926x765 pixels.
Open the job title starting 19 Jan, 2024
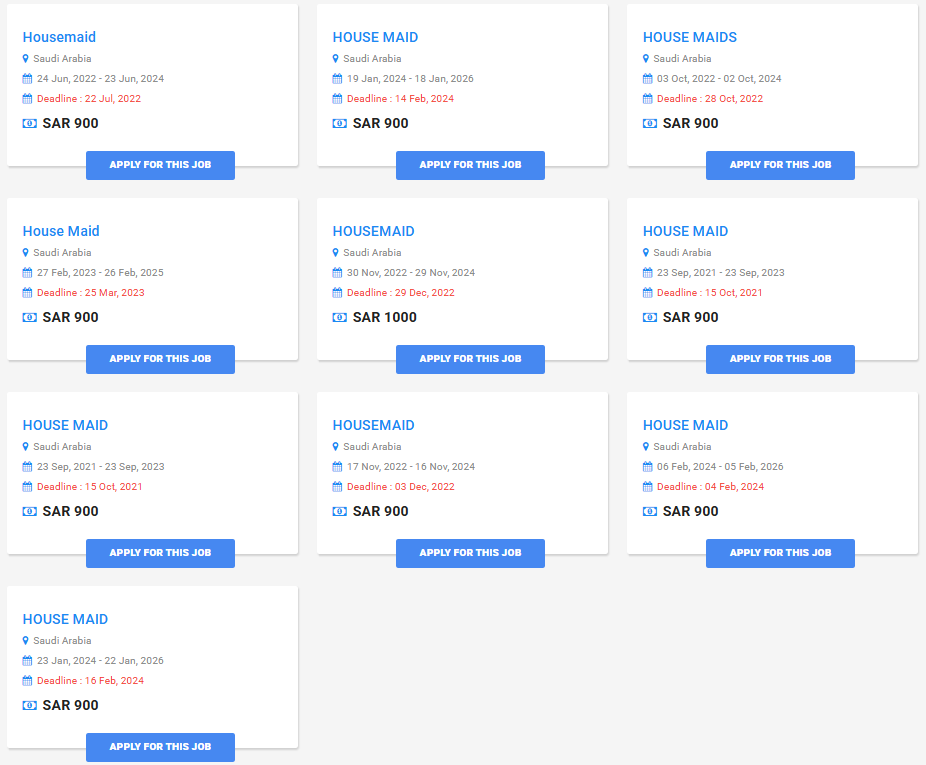click(x=375, y=37)
